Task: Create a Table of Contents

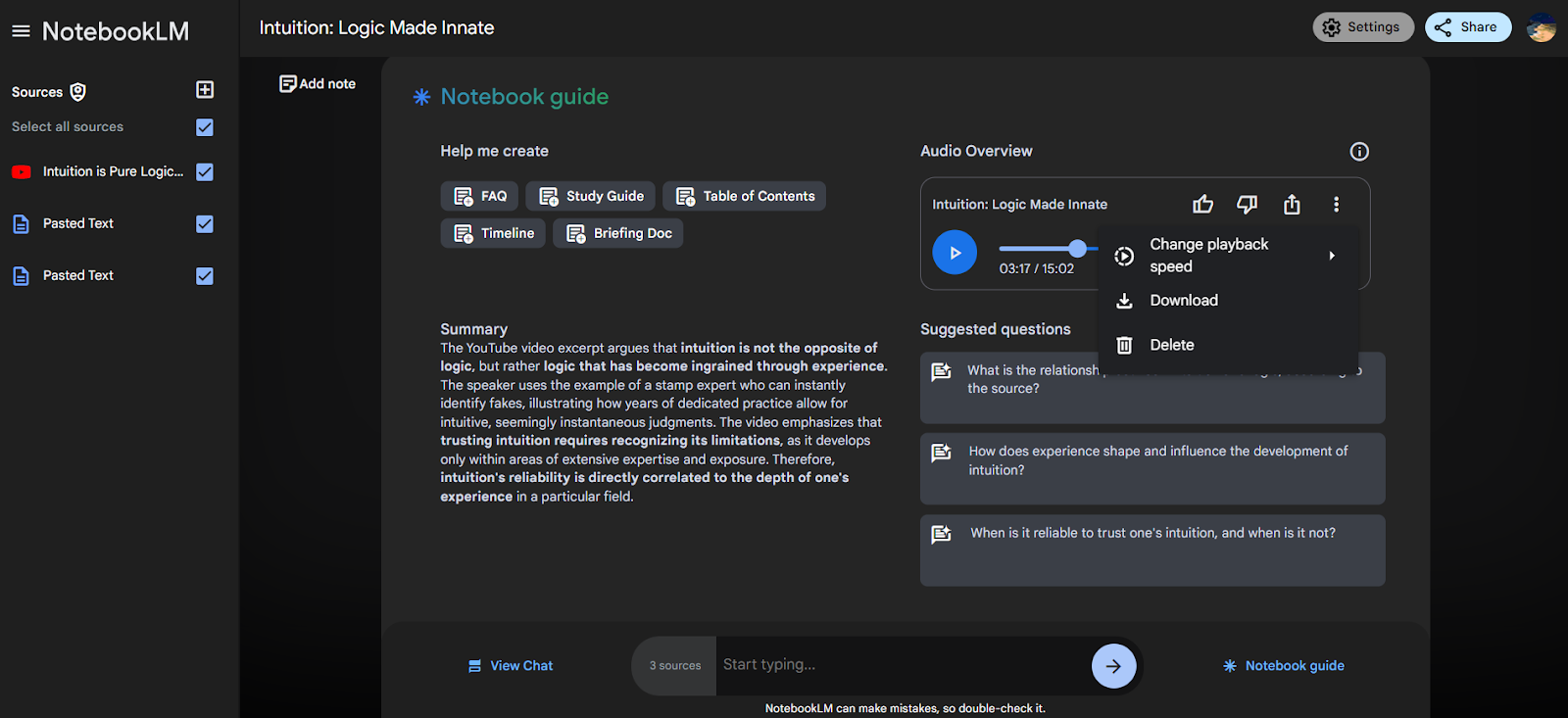Action: tap(745, 196)
